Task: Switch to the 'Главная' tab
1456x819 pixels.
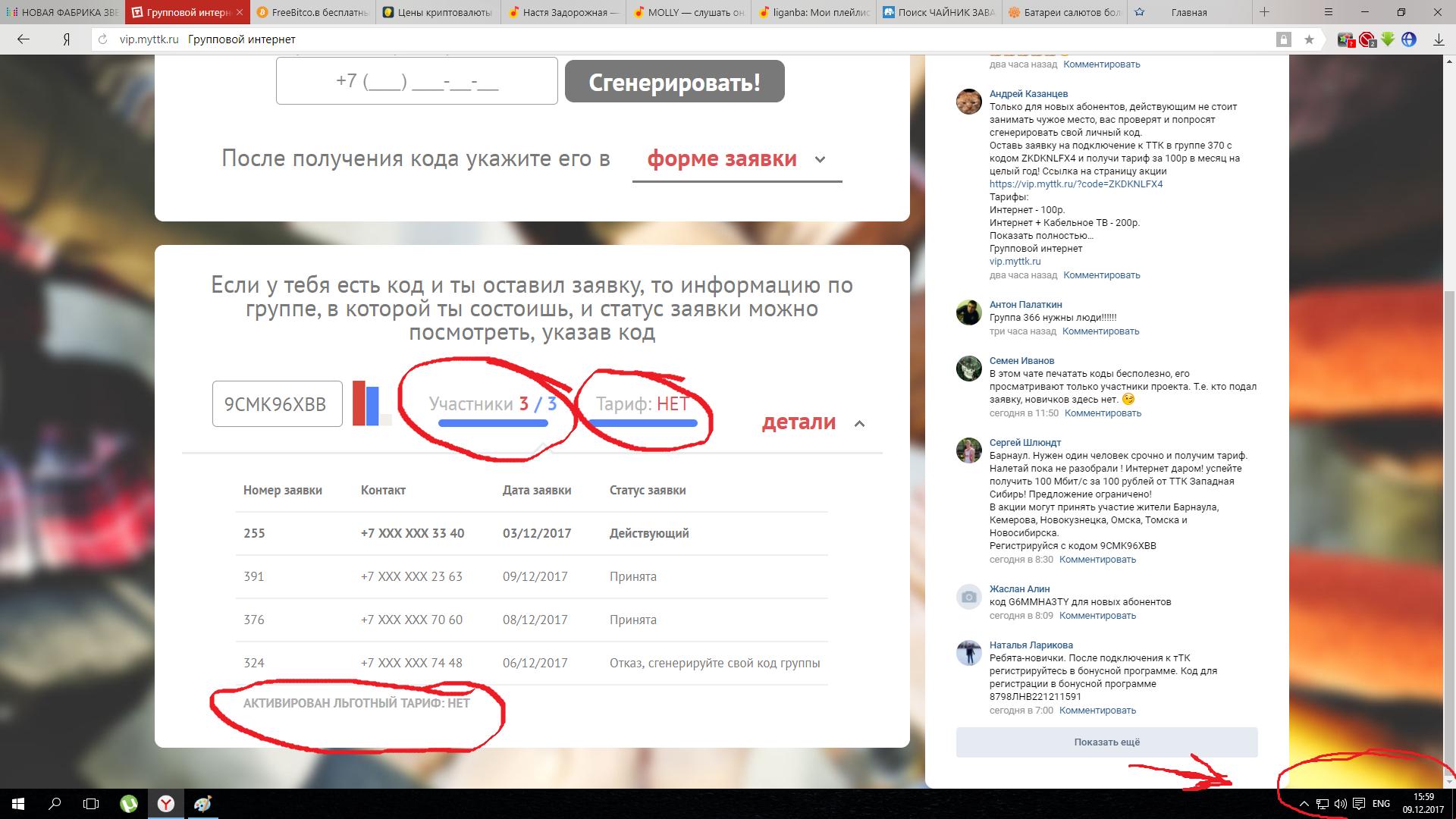Action: click(1188, 12)
